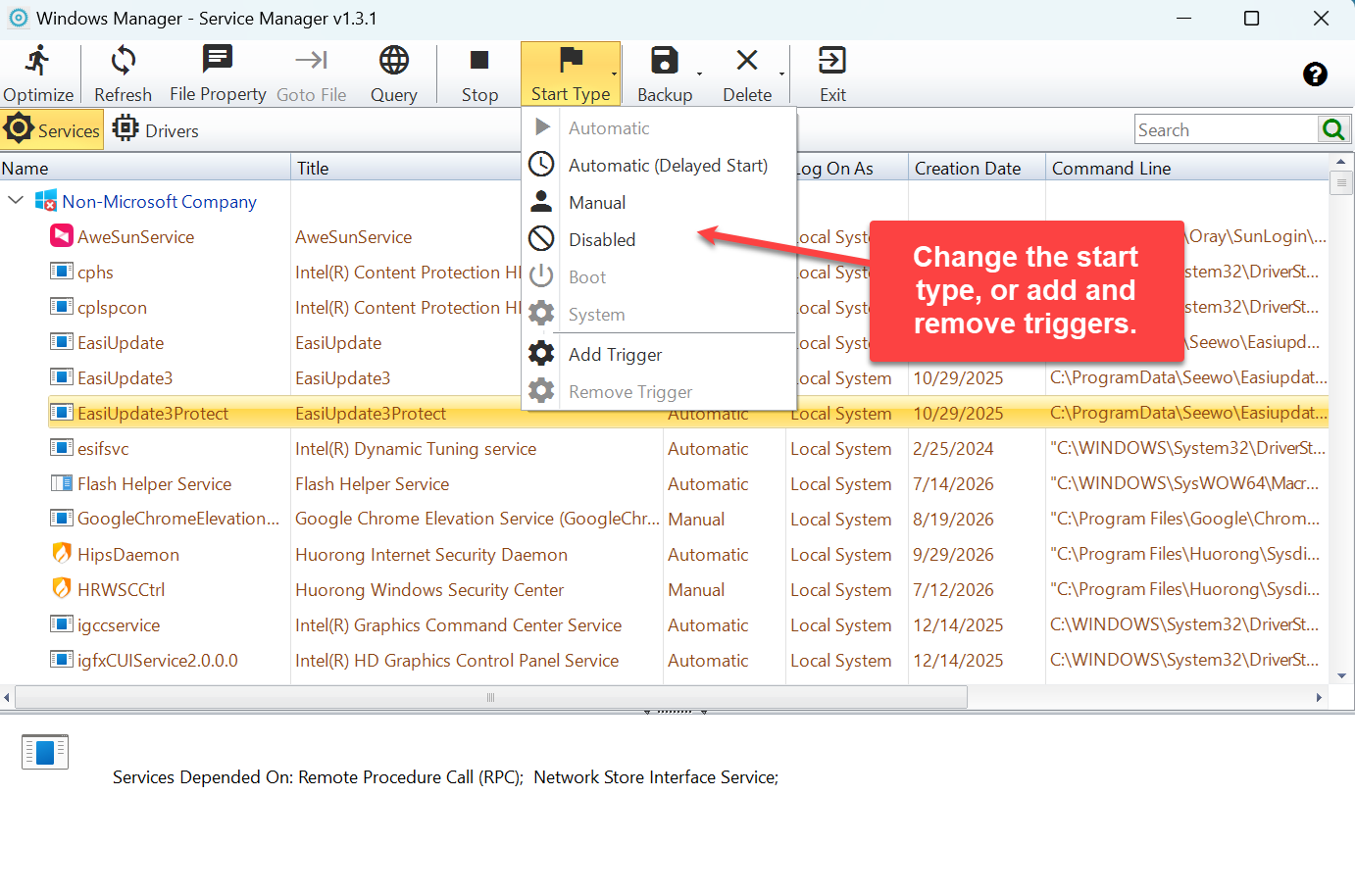Select the EasiUpdate3Protect service name
The image size is (1355, 896).
pyautogui.click(x=153, y=413)
